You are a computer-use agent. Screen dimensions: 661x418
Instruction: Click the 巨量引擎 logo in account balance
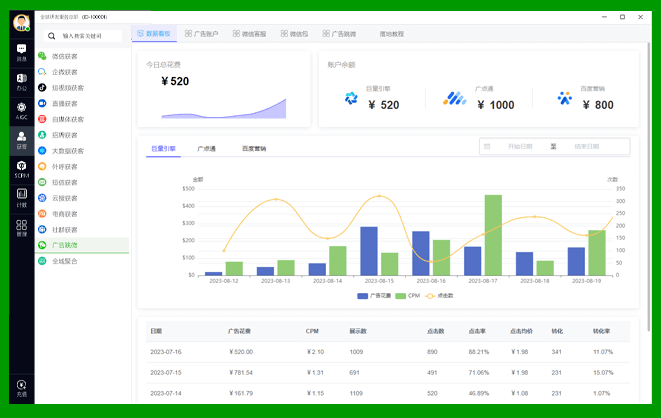(351, 98)
